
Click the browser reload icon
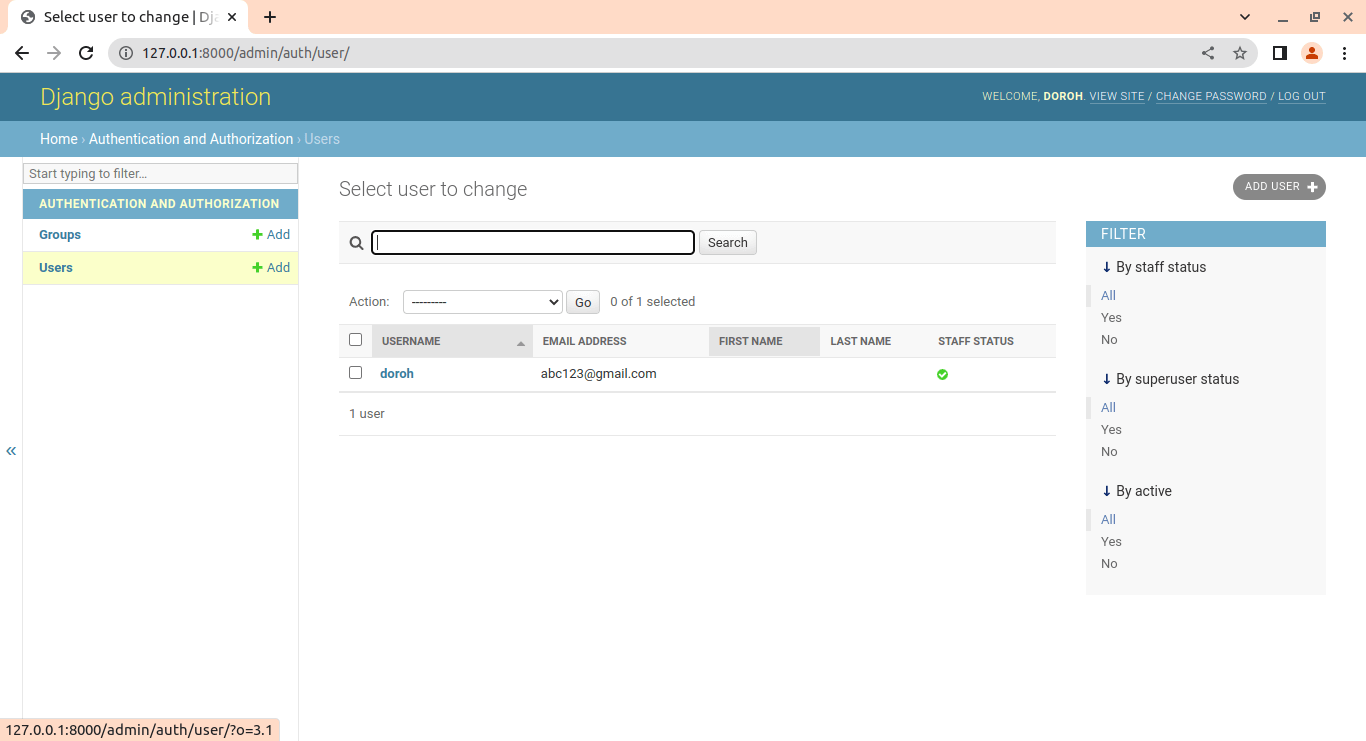86,53
